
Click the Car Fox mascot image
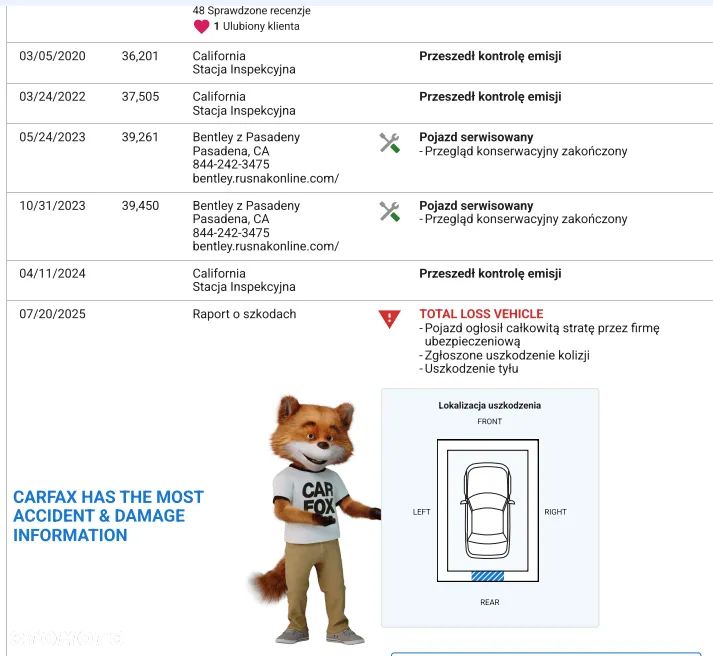point(315,518)
